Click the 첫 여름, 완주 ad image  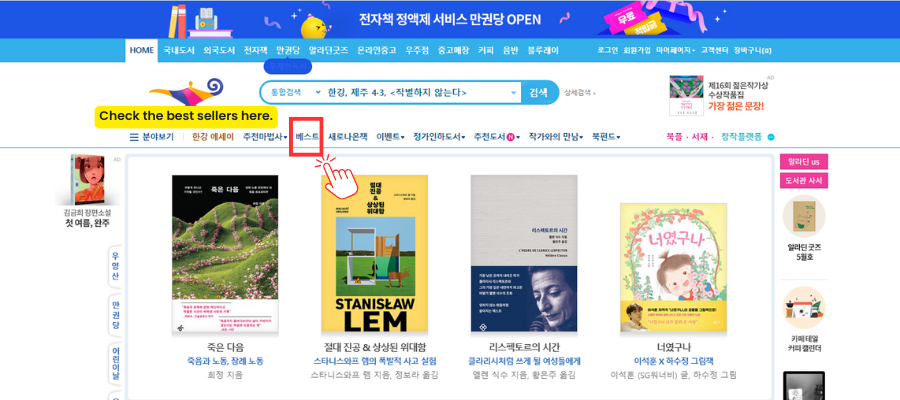(x=87, y=180)
